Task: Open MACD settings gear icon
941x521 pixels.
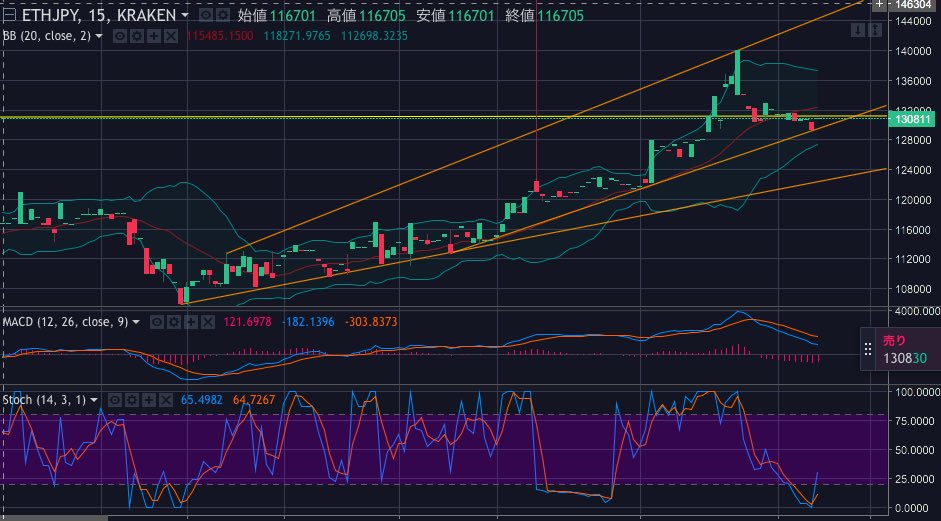Action: coord(174,322)
